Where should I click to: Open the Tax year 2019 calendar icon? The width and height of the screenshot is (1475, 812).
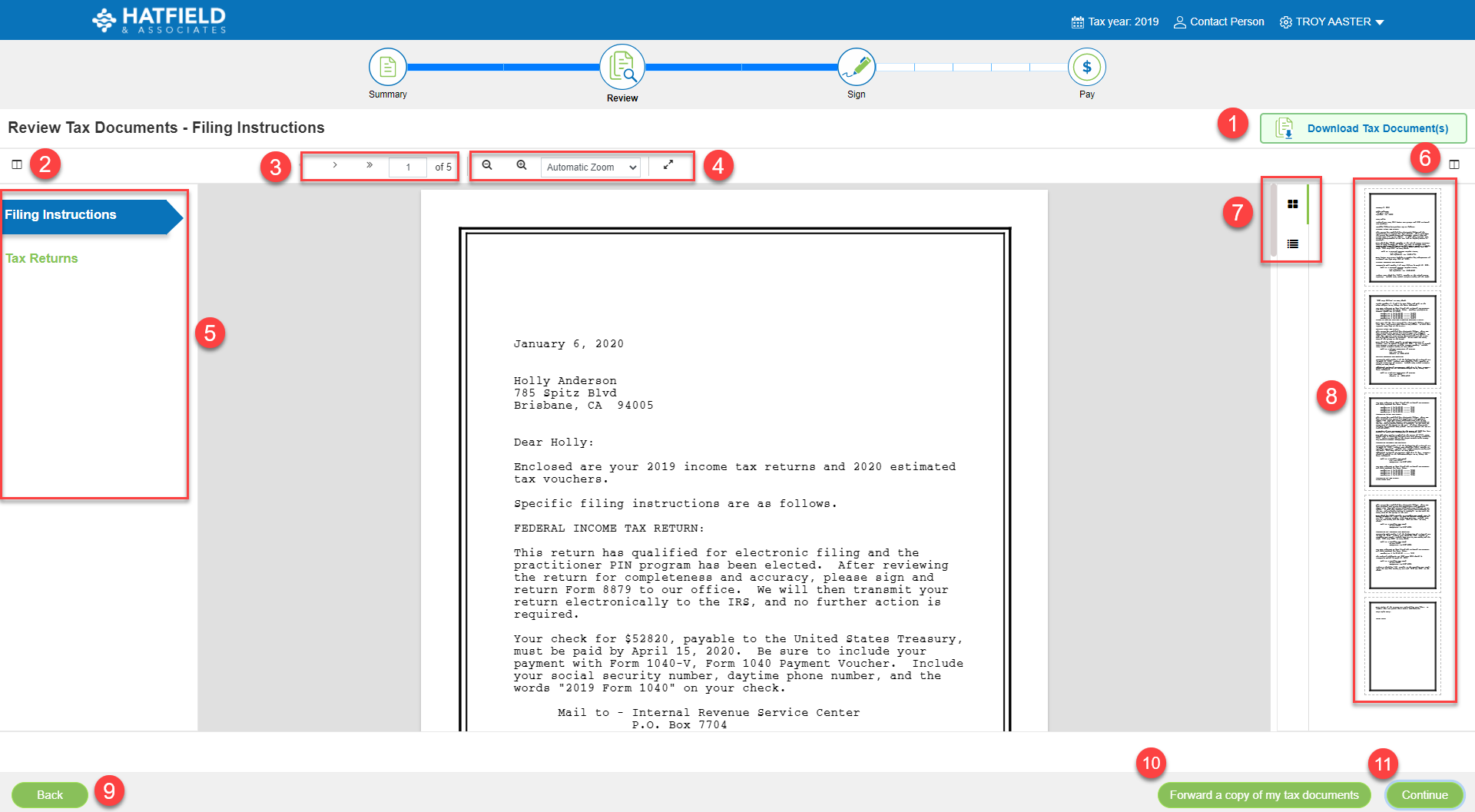point(1077,22)
